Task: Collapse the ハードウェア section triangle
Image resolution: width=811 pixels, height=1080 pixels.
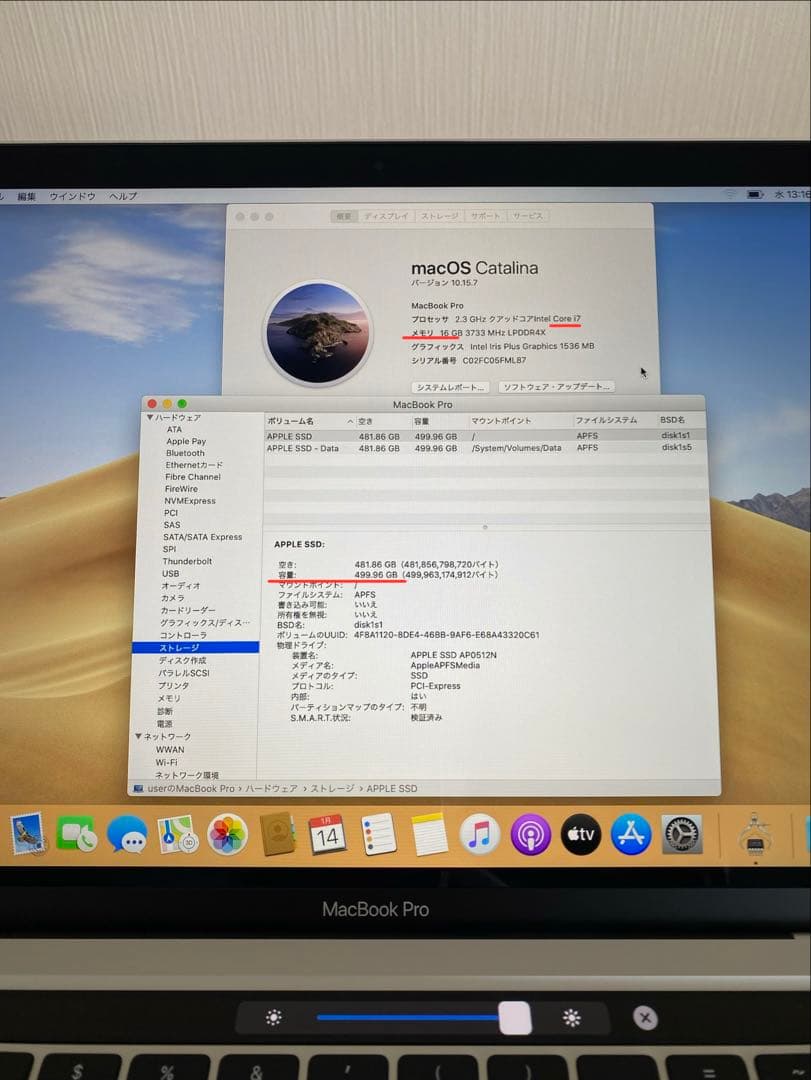Action: pyautogui.click(x=151, y=417)
